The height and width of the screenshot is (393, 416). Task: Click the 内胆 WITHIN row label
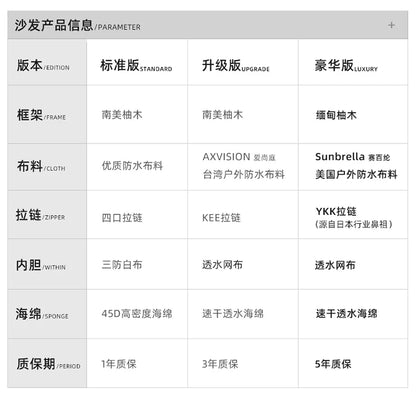click(x=41, y=265)
